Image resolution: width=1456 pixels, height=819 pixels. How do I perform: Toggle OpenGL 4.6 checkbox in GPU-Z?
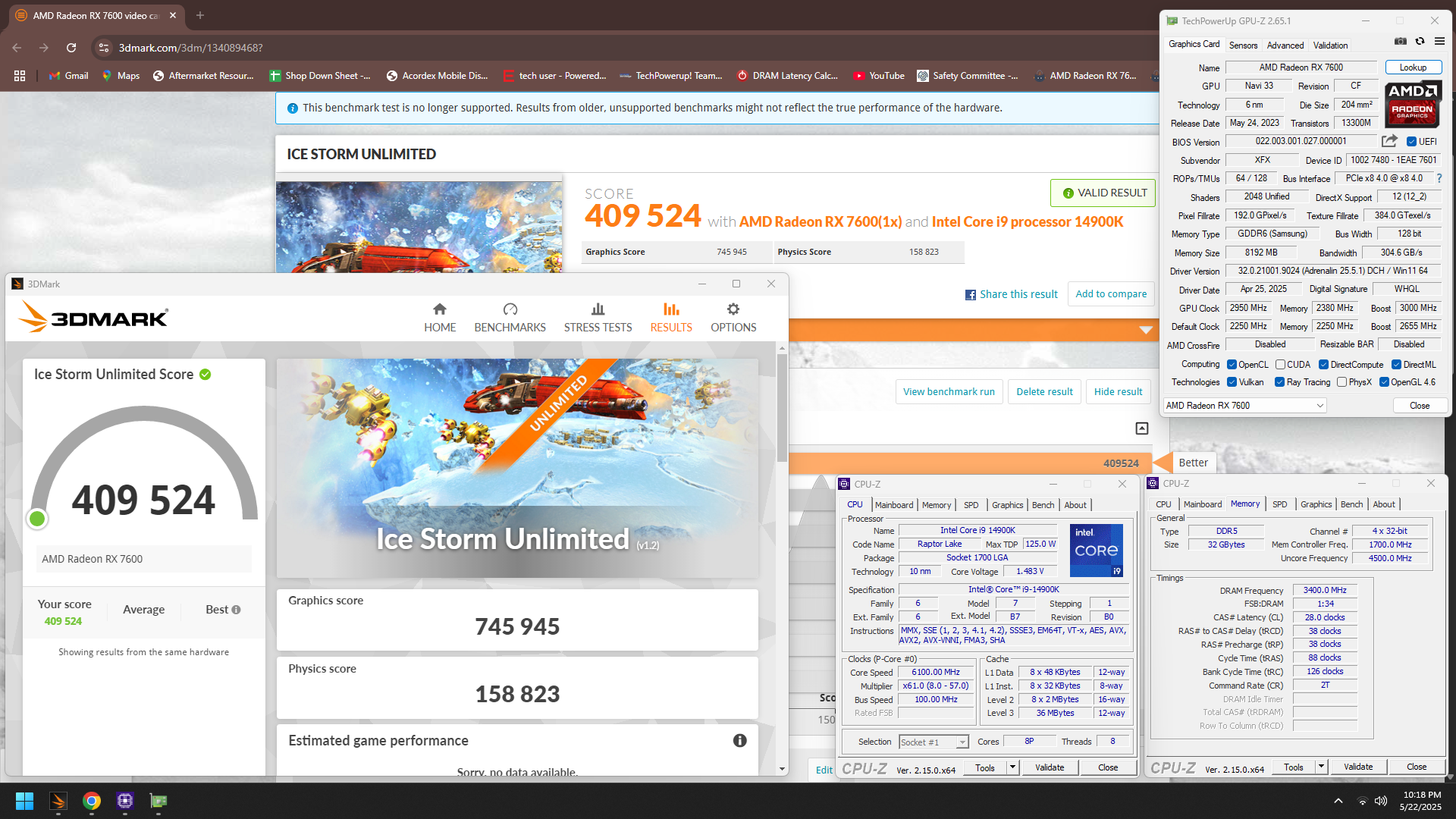(1384, 382)
